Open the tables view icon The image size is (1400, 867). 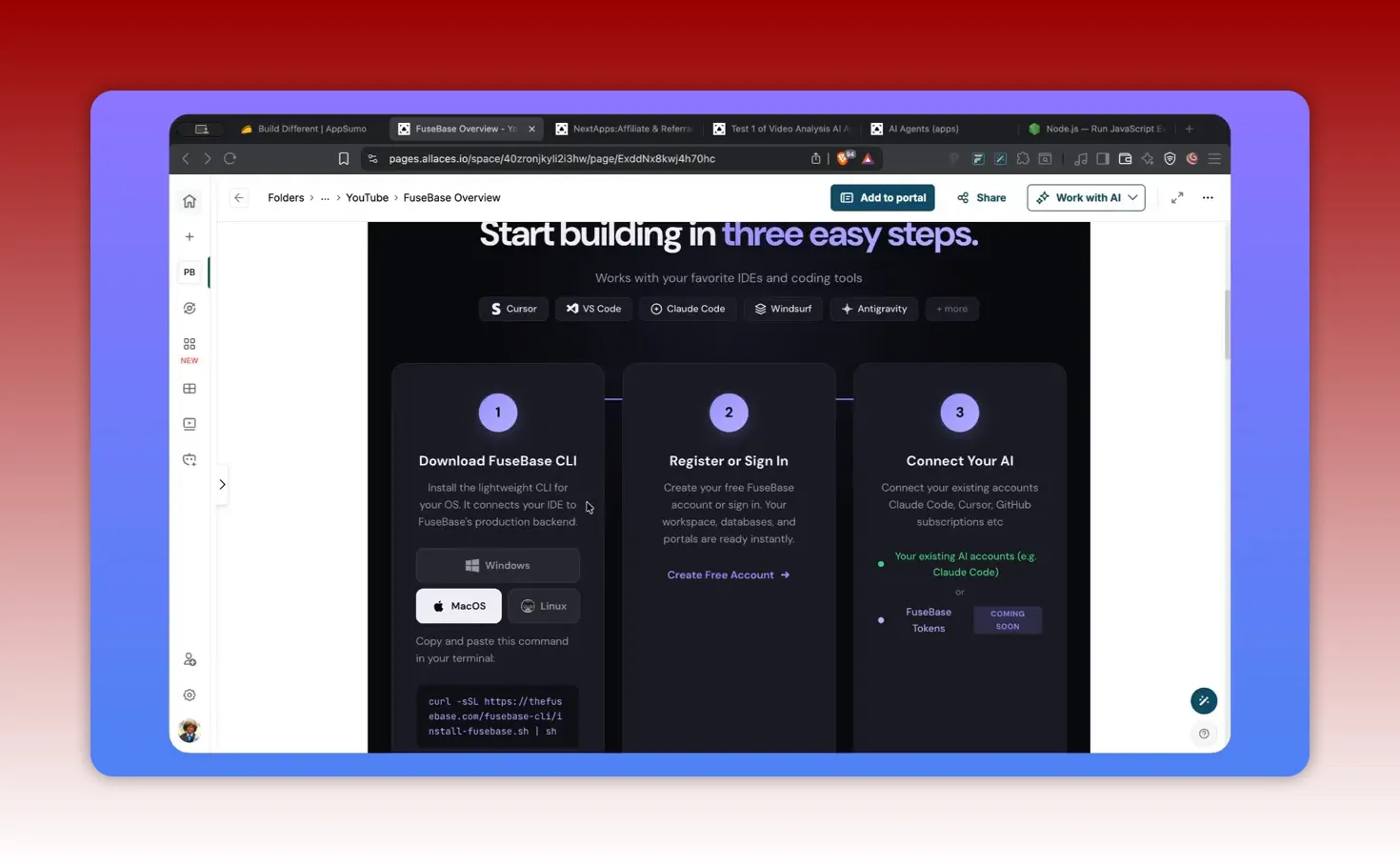(x=189, y=388)
